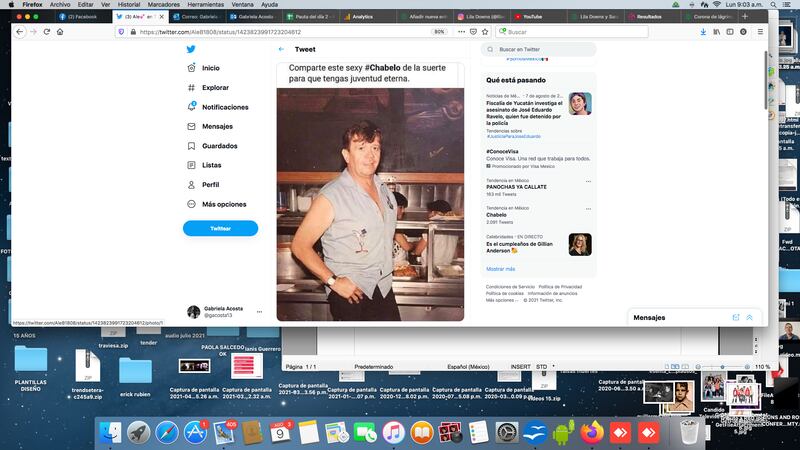
Task: Expand the Mensajes drawer with the double chevron
Action: 749,317
